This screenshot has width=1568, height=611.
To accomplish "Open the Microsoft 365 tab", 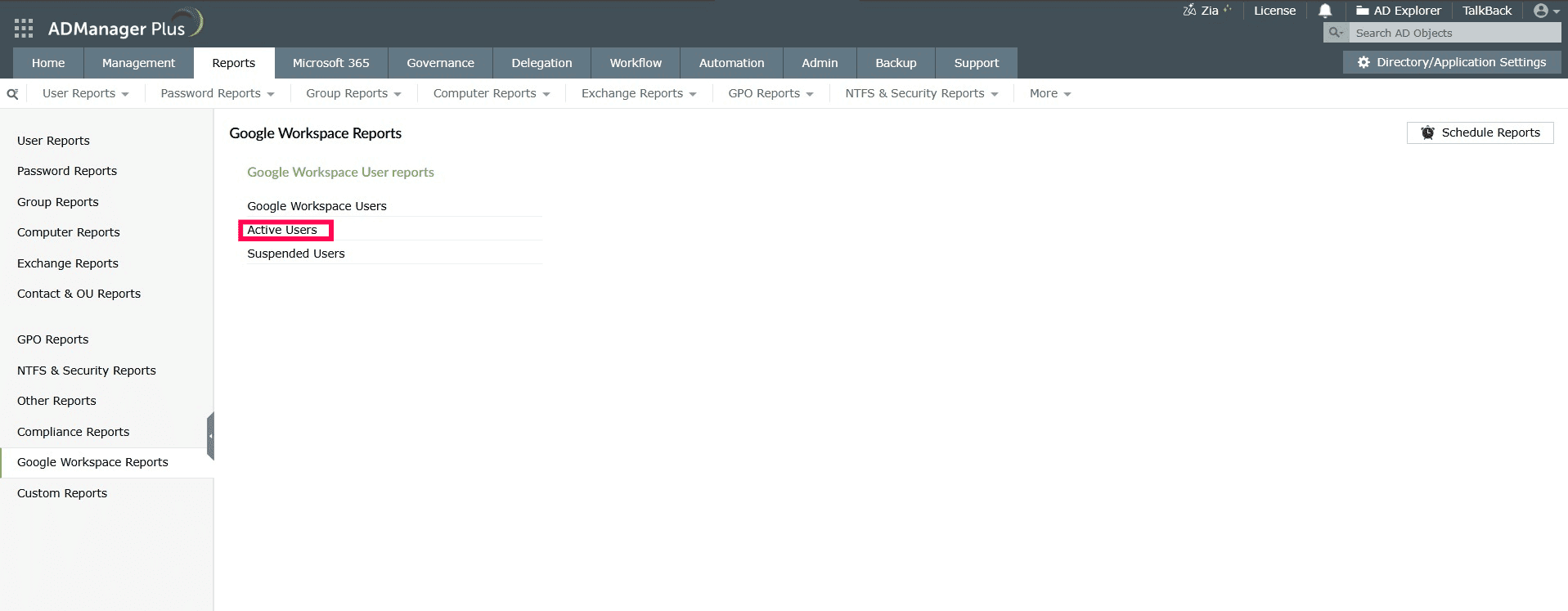I will tap(331, 63).
